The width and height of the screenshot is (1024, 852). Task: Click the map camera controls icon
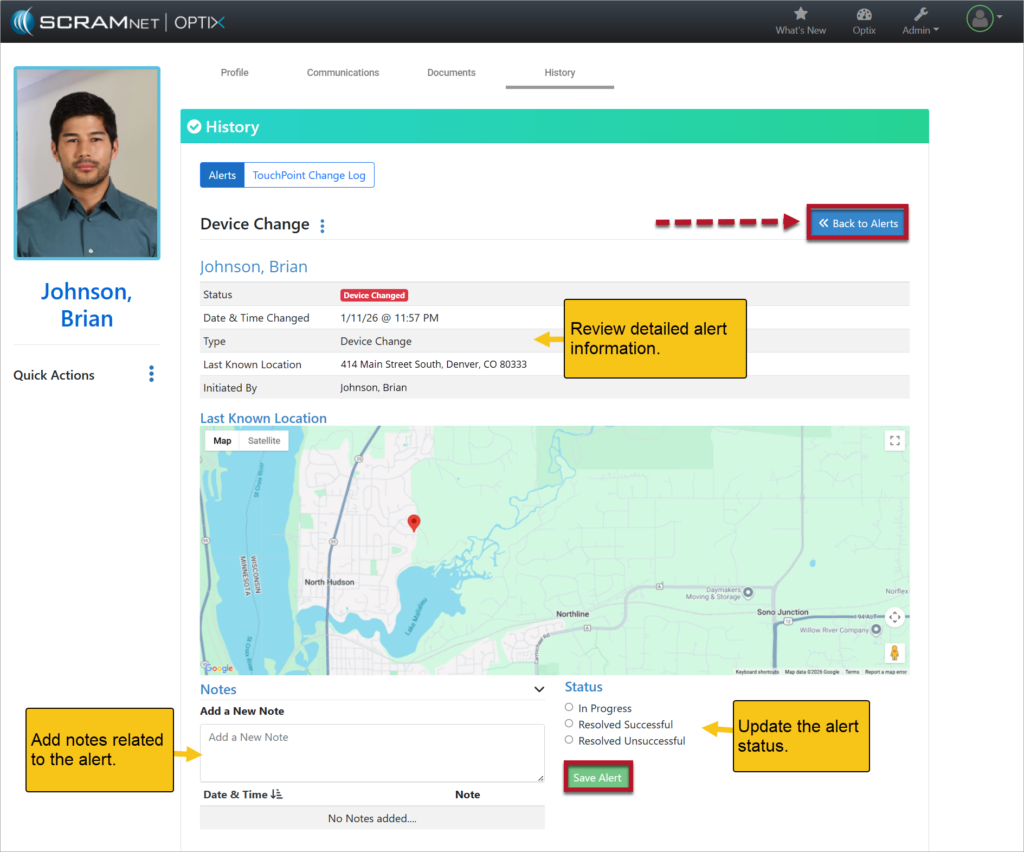(x=895, y=618)
